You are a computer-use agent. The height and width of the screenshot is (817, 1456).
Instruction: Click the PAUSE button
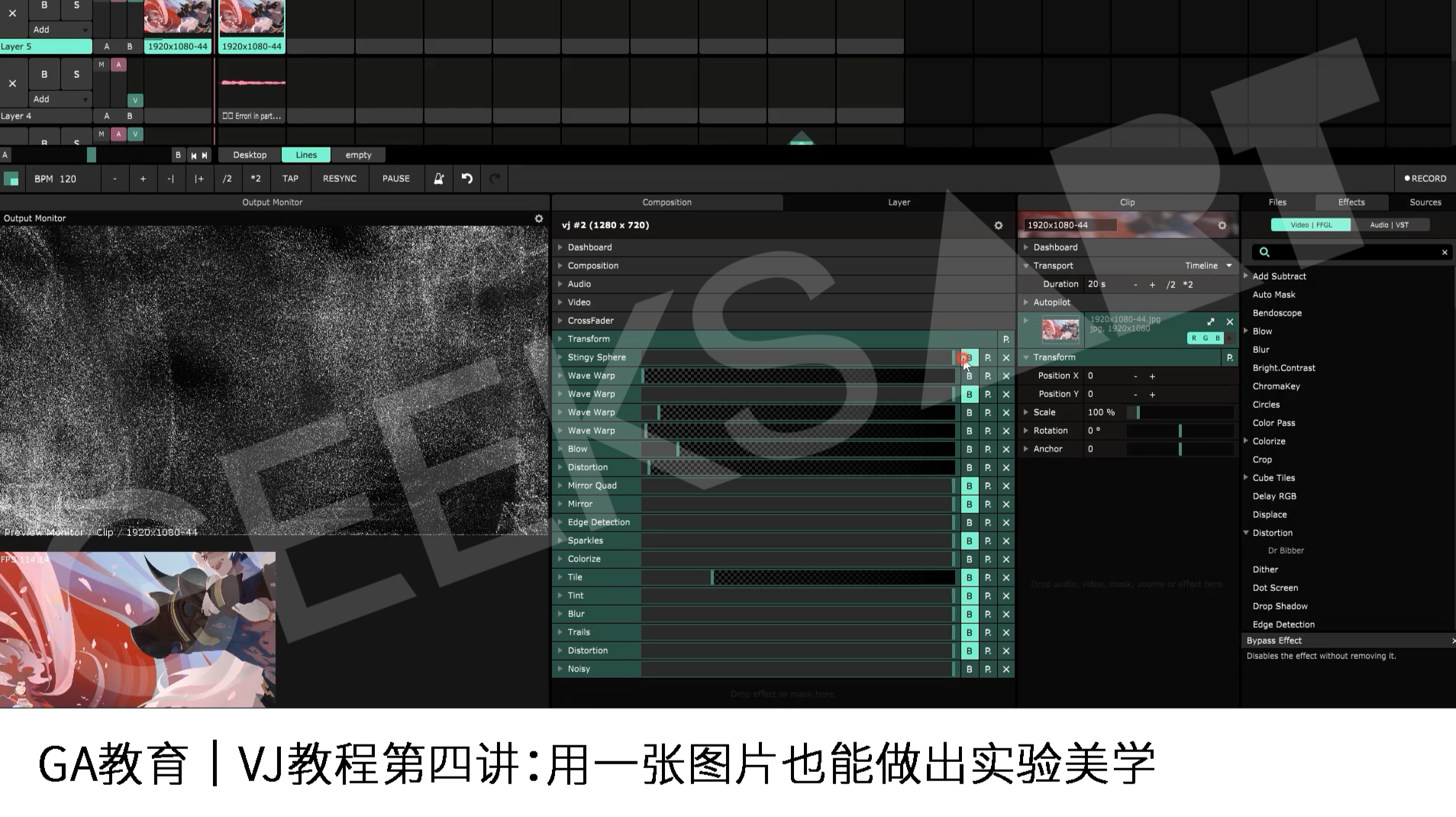pos(395,179)
